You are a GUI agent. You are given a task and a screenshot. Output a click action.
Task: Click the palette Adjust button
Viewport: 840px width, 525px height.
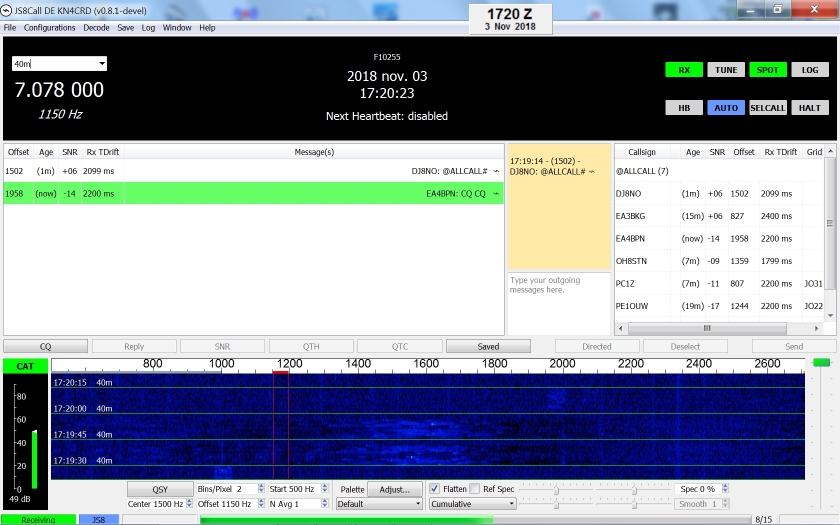[395, 489]
